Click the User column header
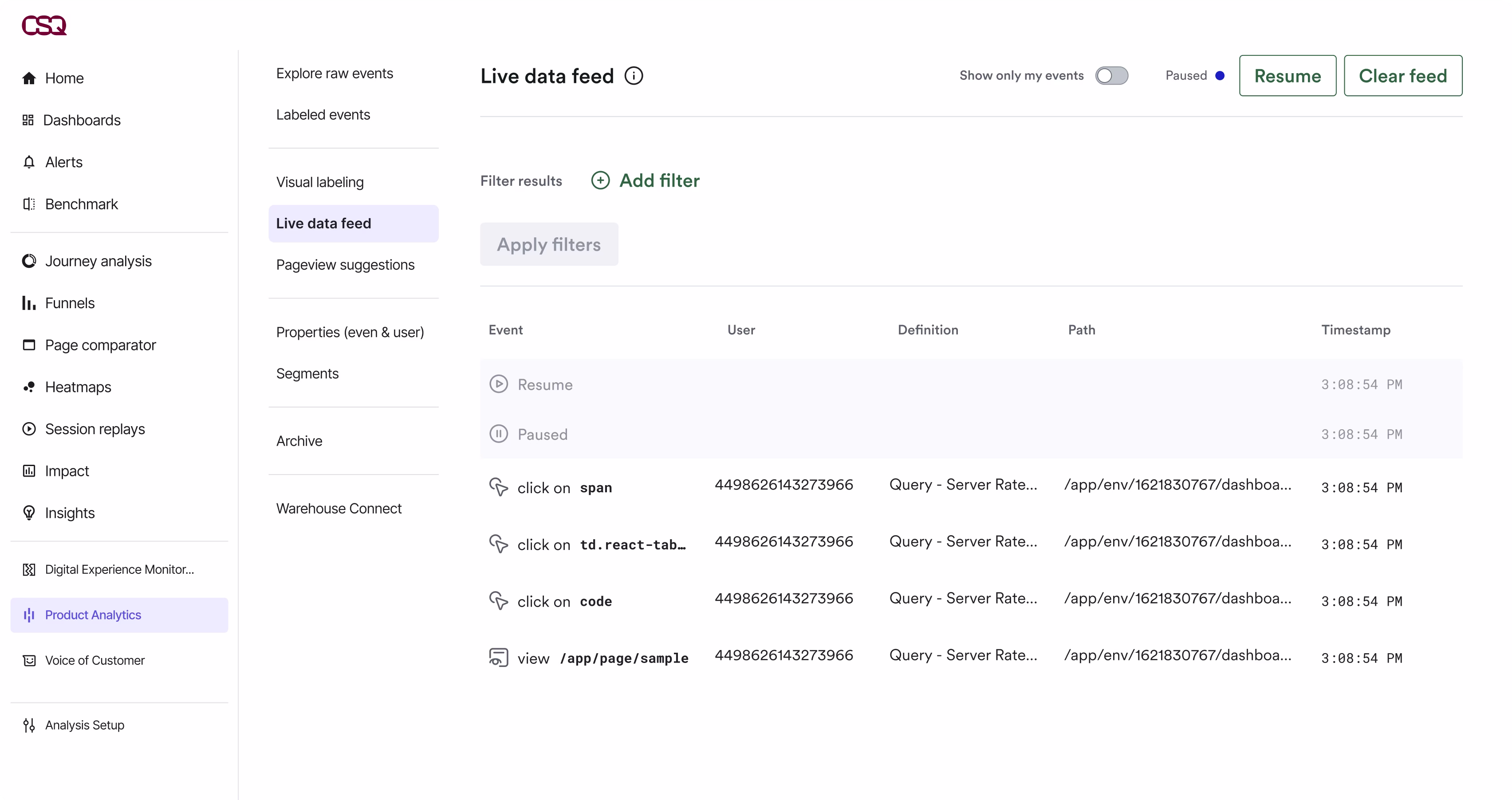The width and height of the screenshot is (1512, 800). [x=741, y=329]
